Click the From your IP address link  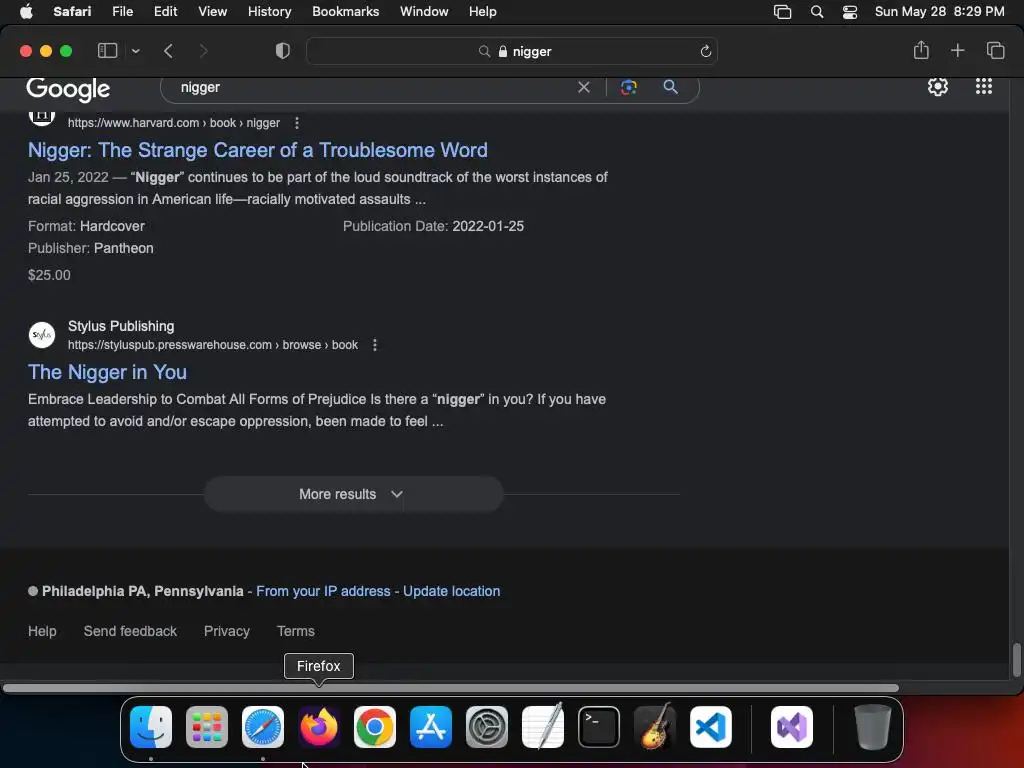323,591
